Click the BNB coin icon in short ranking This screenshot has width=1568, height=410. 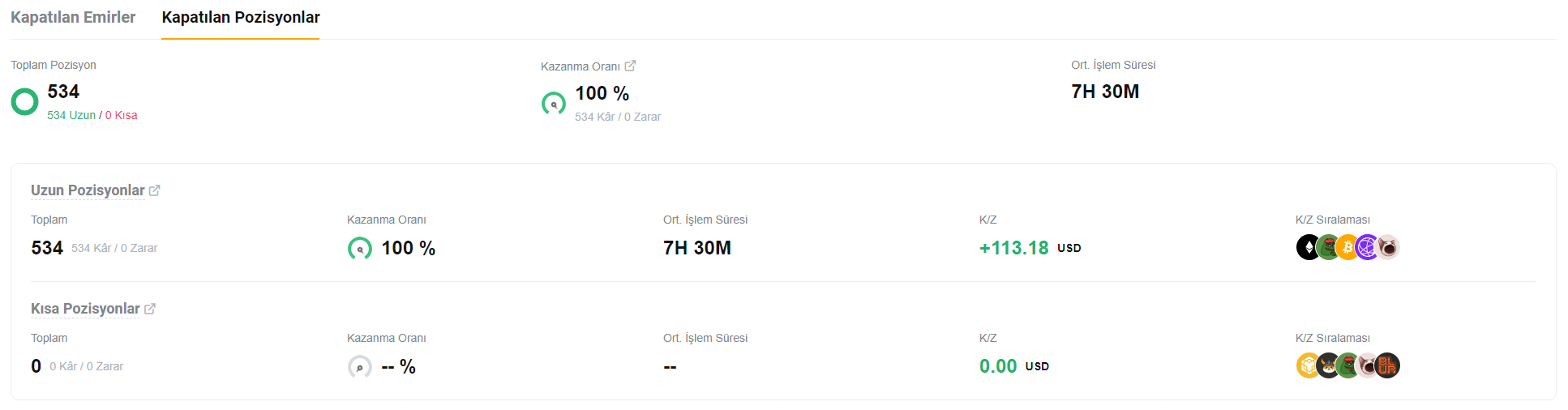[x=1308, y=365]
